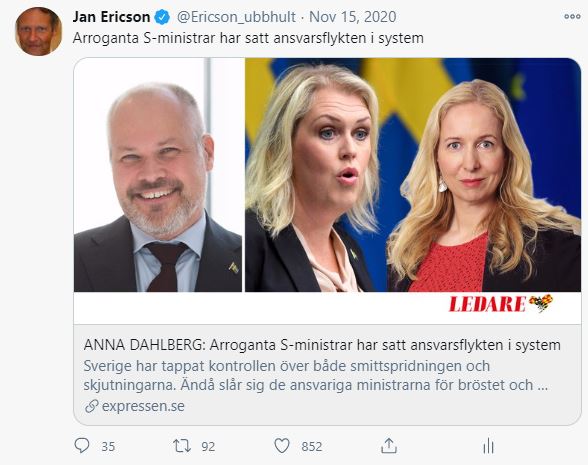This screenshot has width=588, height=465.
Task: Open the right photo with Swedish flags
Action: coord(413,175)
